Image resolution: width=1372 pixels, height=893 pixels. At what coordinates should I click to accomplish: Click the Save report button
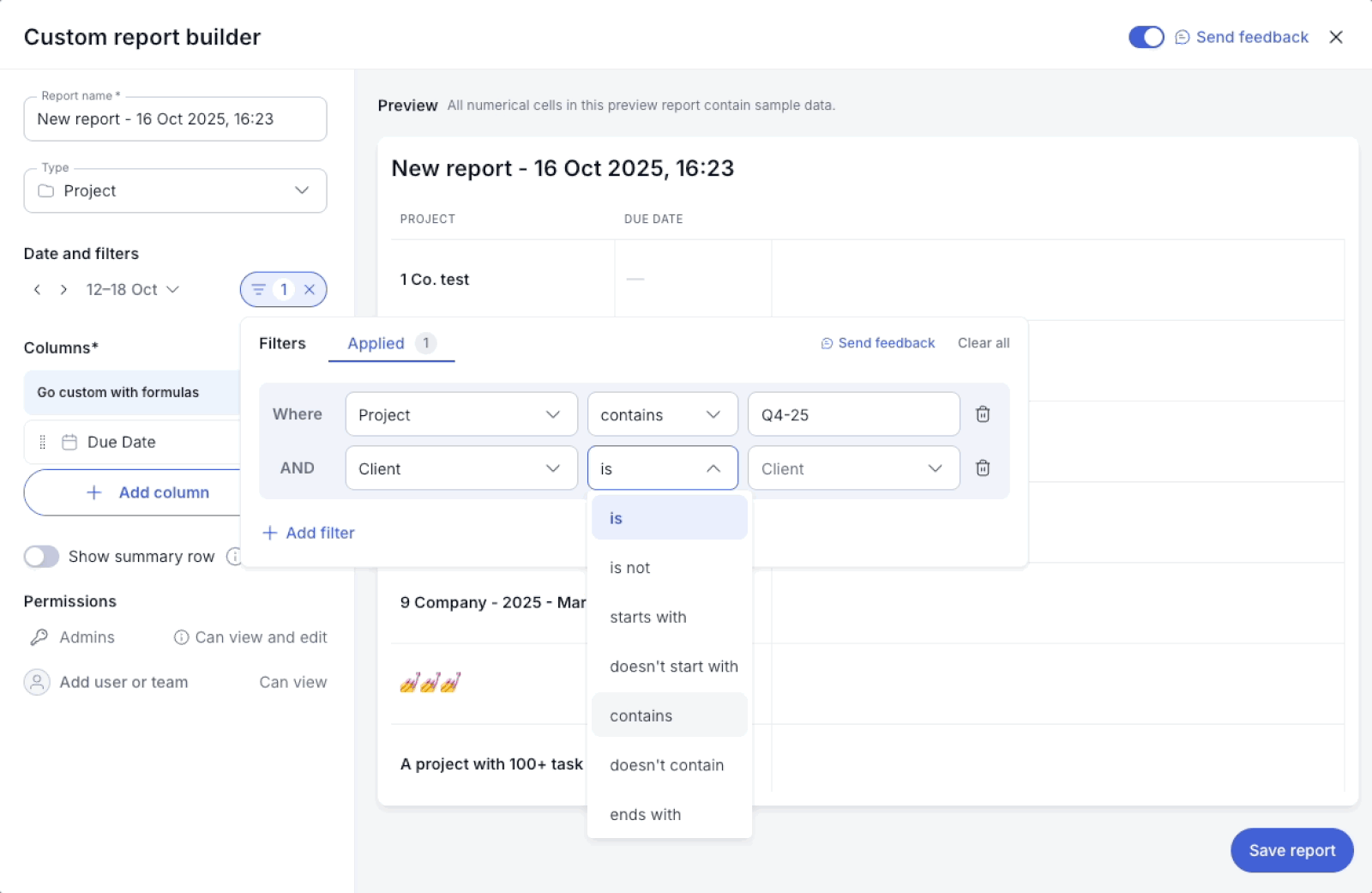[x=1291, y=850]
